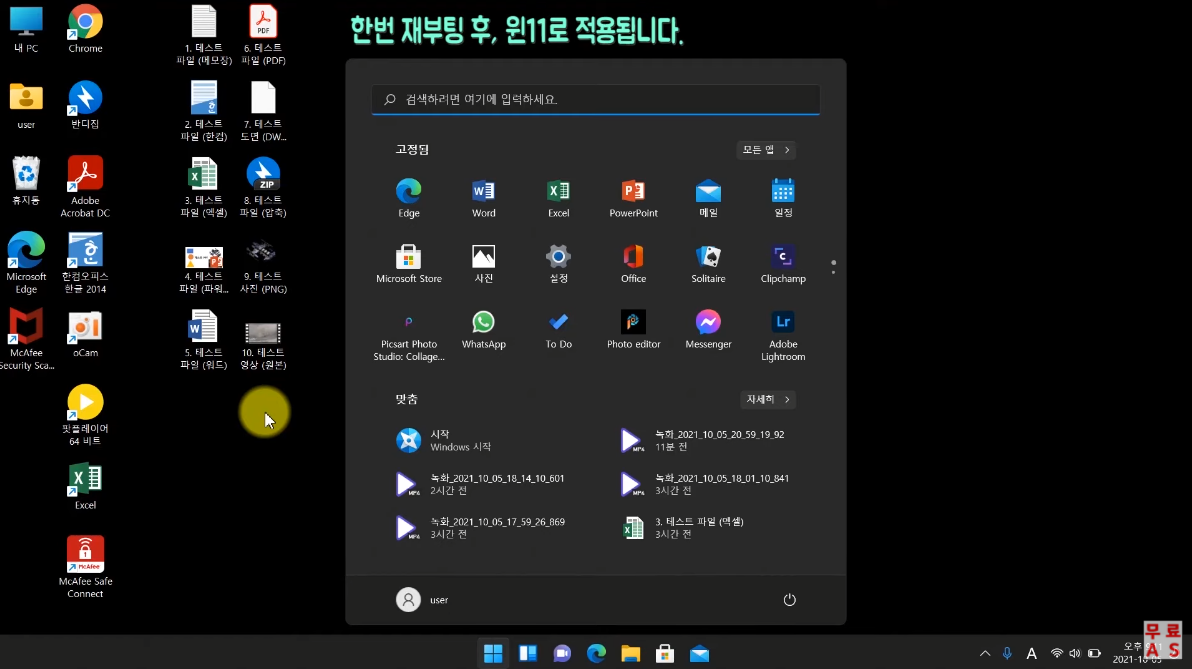Image resolution: width=1192 pixels, height=669 pixels.
Task: Launch PowerPoint from pinned apps
Action: tap(633, 198)
